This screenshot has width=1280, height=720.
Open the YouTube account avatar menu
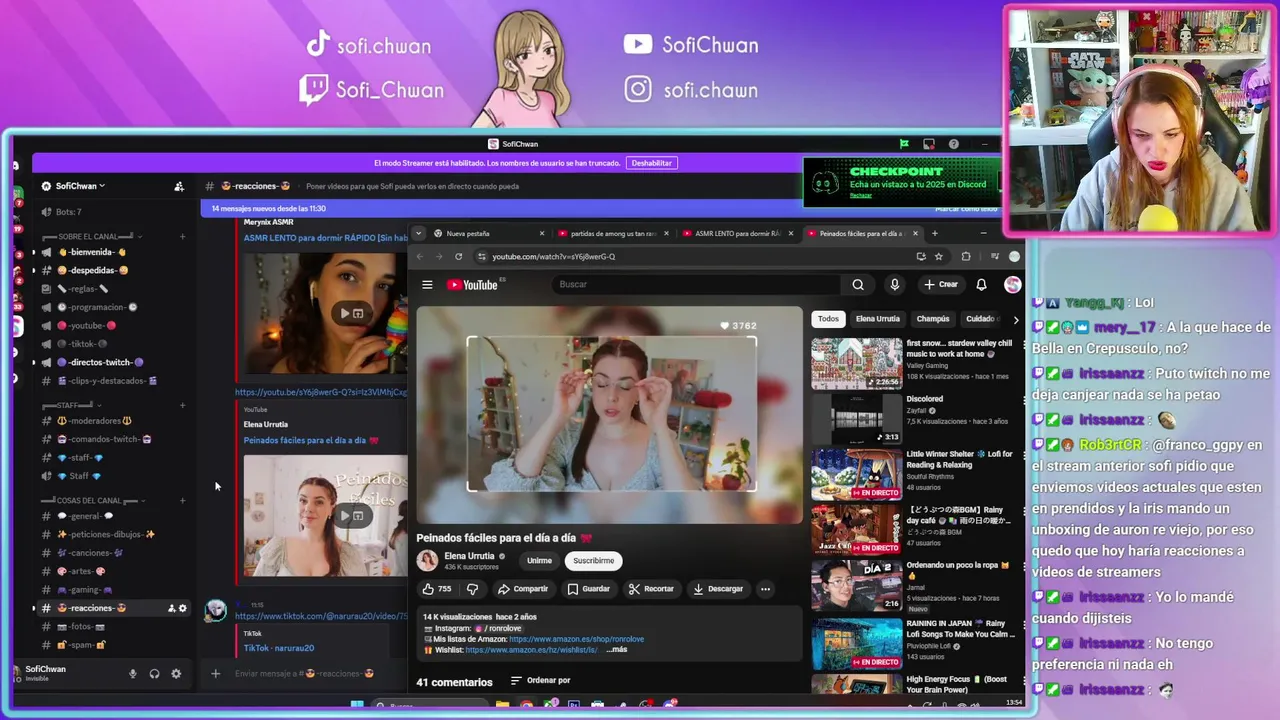[1012, 285]
